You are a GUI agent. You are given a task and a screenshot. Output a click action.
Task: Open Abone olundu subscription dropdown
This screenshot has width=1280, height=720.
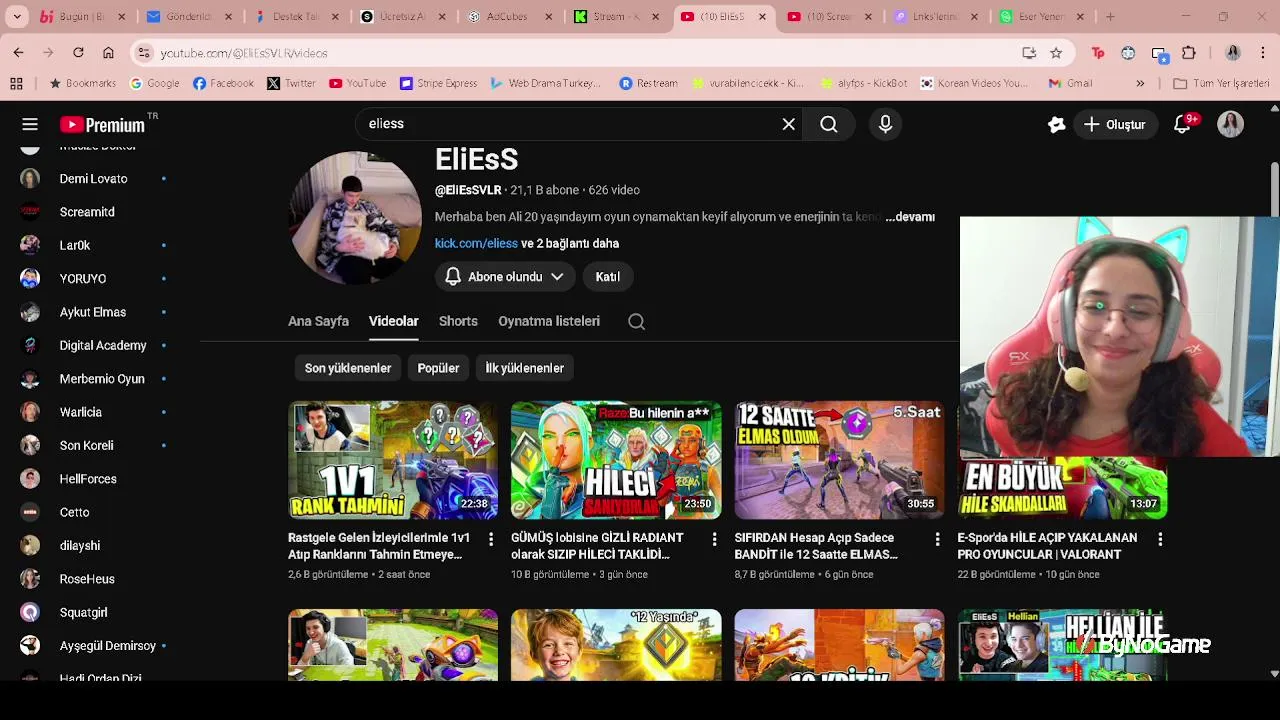505,277
